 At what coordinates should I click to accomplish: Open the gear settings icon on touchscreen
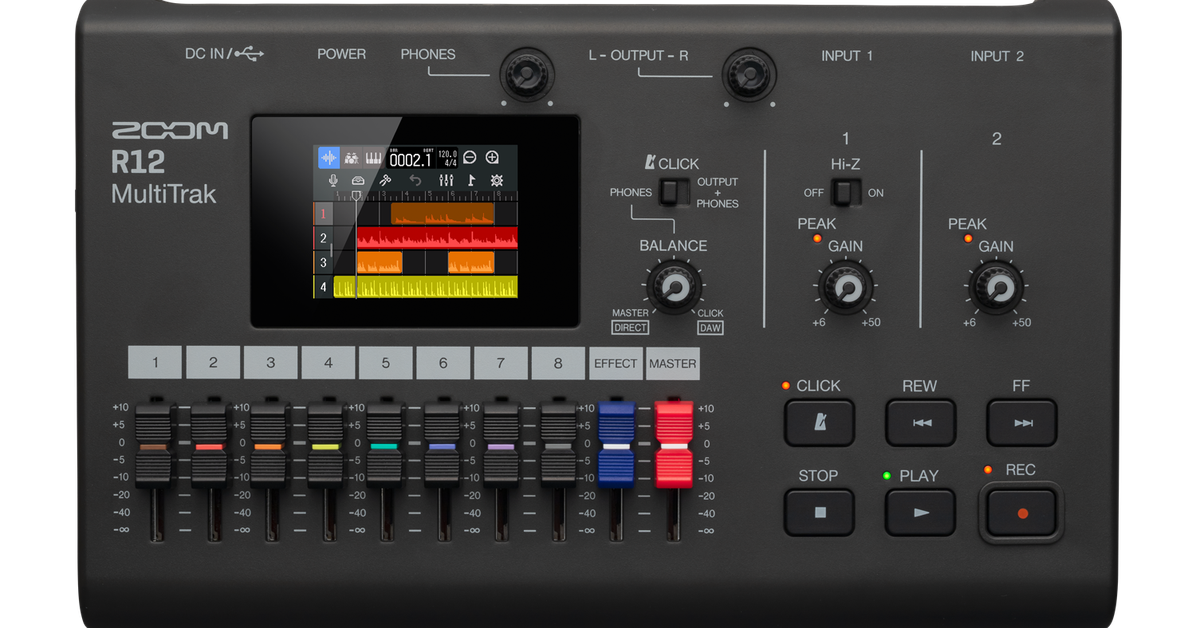pyautogui.click(x=496, y=180)
